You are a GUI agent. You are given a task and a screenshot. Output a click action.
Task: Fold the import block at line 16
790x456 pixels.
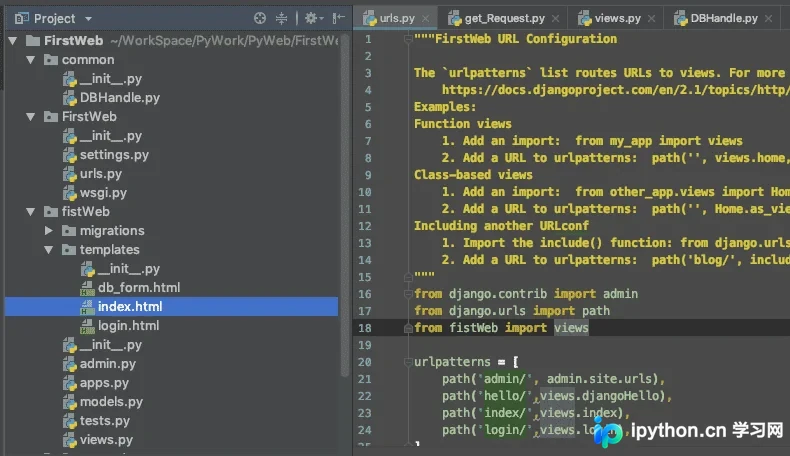pyautogui.click(x=408, y=294)
